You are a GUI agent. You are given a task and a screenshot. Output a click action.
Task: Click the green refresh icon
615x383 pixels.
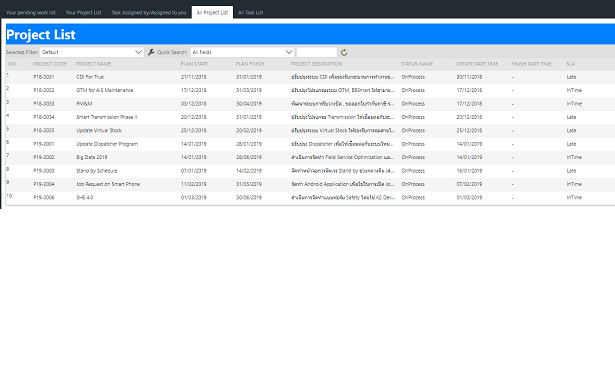(344, 52)
